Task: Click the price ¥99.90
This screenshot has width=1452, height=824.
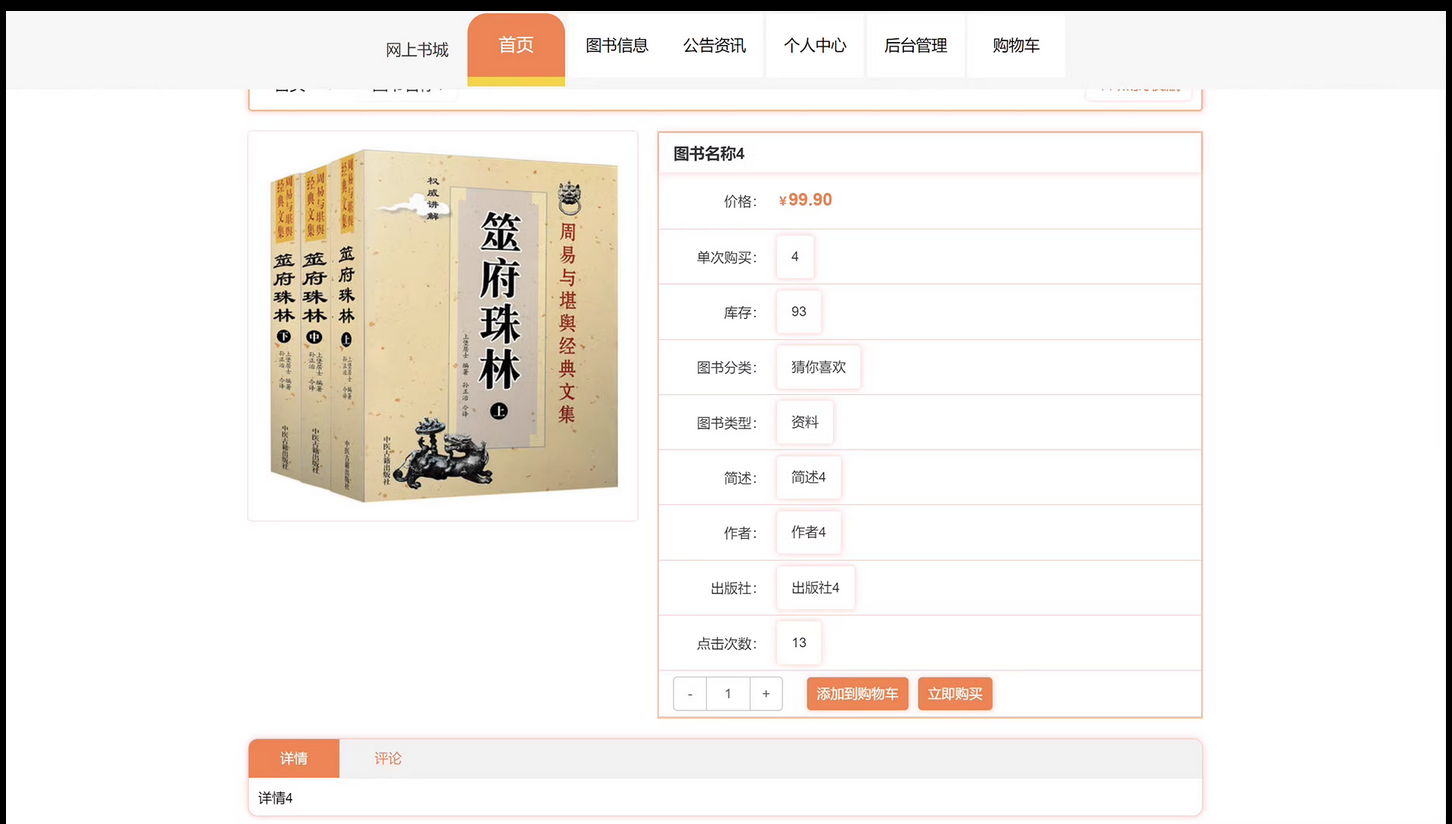Action: point(805,200)
